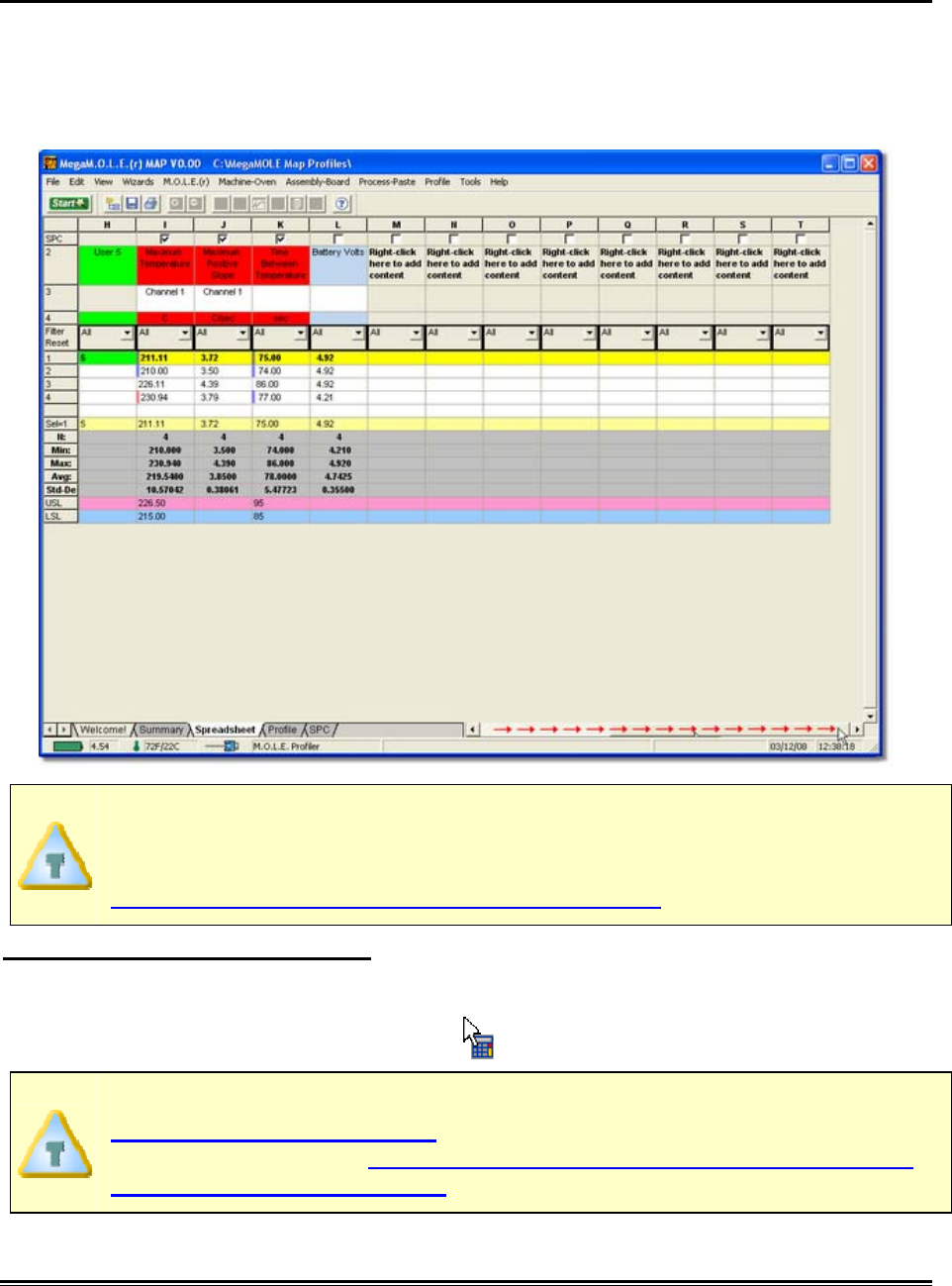Switch to the Profile worksheet tab at bottom
Image resolution: width=952 pixels, height=1286 pixels.
click(282, 730)
